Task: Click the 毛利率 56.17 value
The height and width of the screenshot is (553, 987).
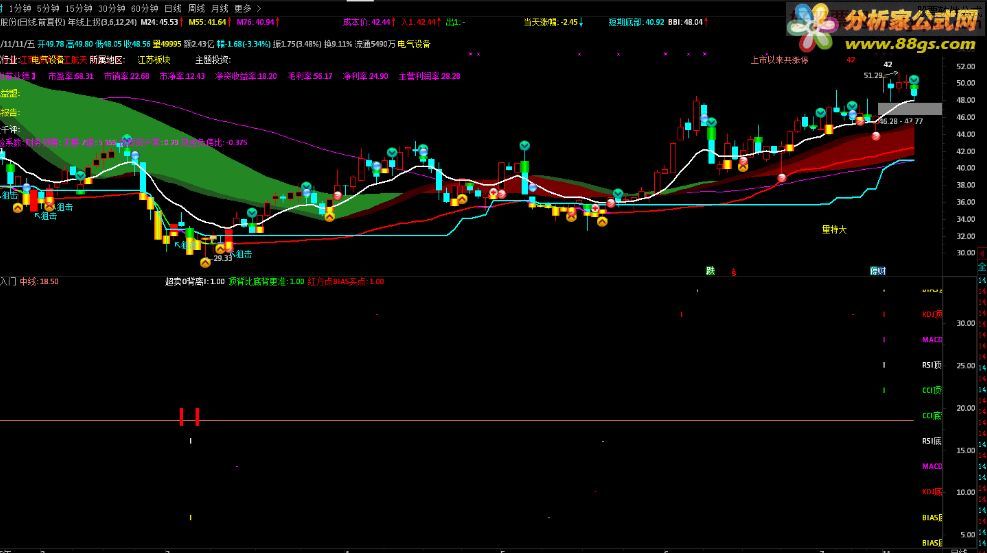Action: (x=310, y=76)
